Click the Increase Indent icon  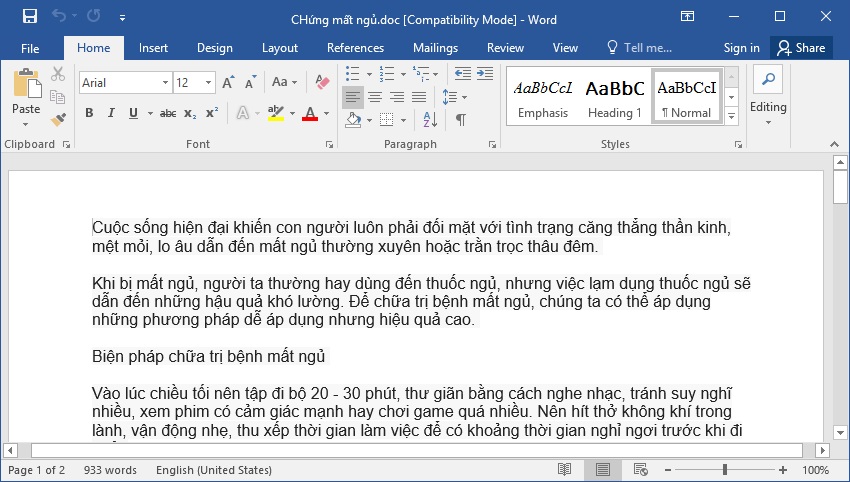pyautogui.click(x=485, y=73)
